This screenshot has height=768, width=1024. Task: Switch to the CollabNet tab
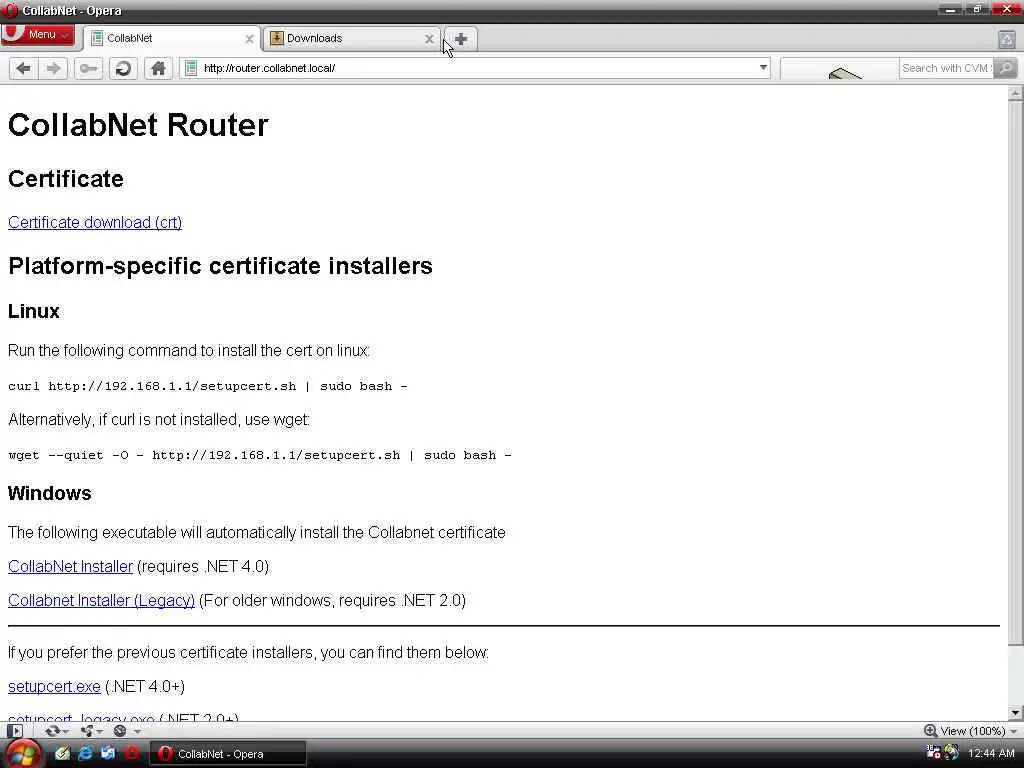tap(173, 39)
